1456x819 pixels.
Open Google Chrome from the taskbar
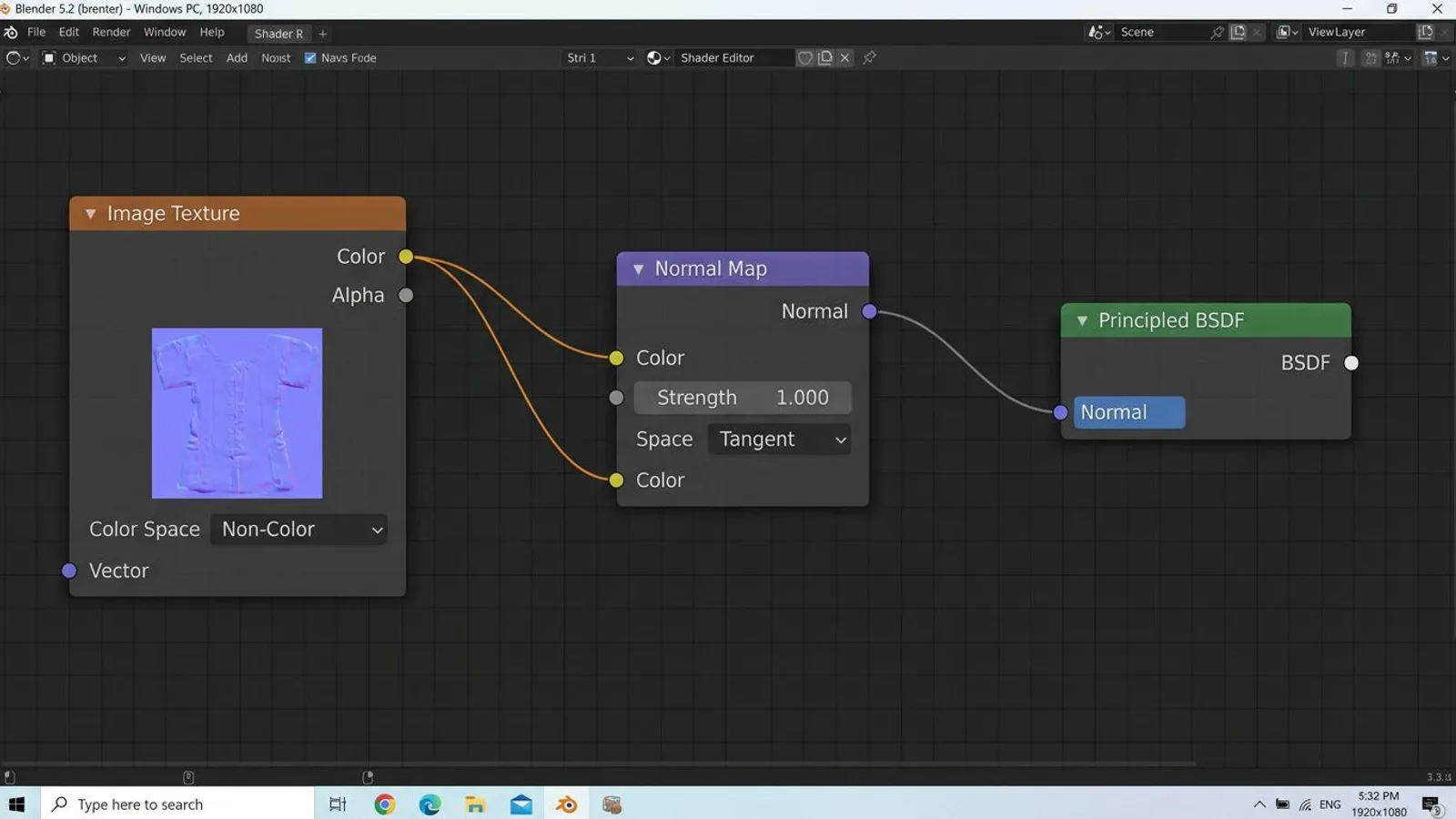(x=384, y=804)
